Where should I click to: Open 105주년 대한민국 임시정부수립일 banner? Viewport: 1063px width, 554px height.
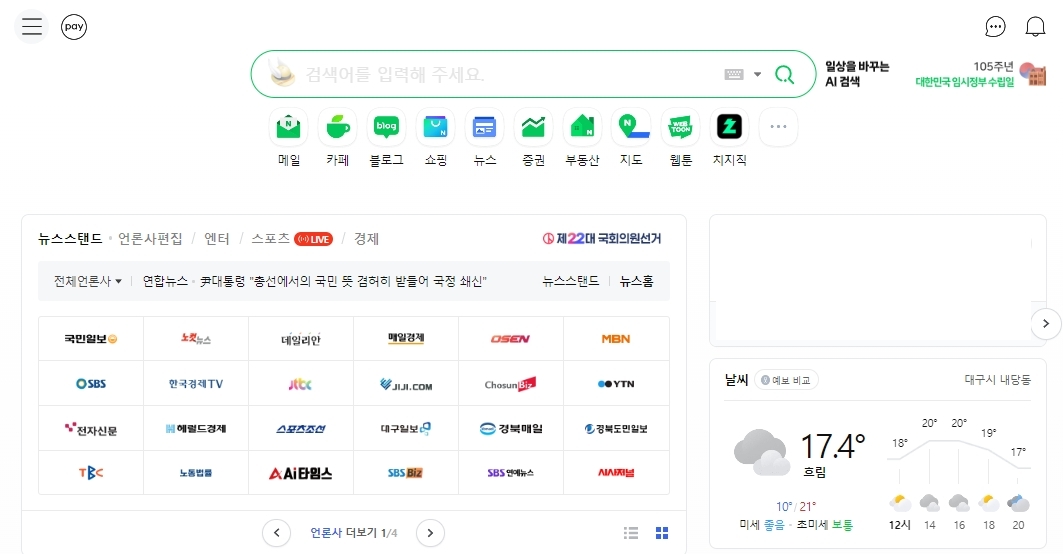(980, 74)
